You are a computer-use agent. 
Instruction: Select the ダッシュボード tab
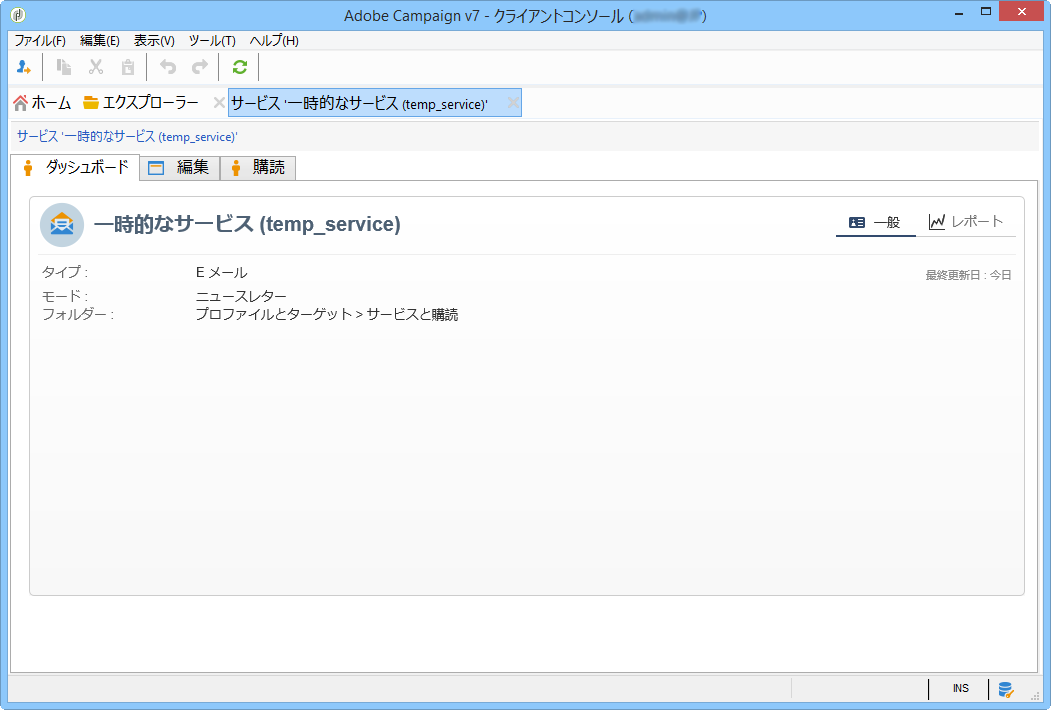[x=75, y=168]
